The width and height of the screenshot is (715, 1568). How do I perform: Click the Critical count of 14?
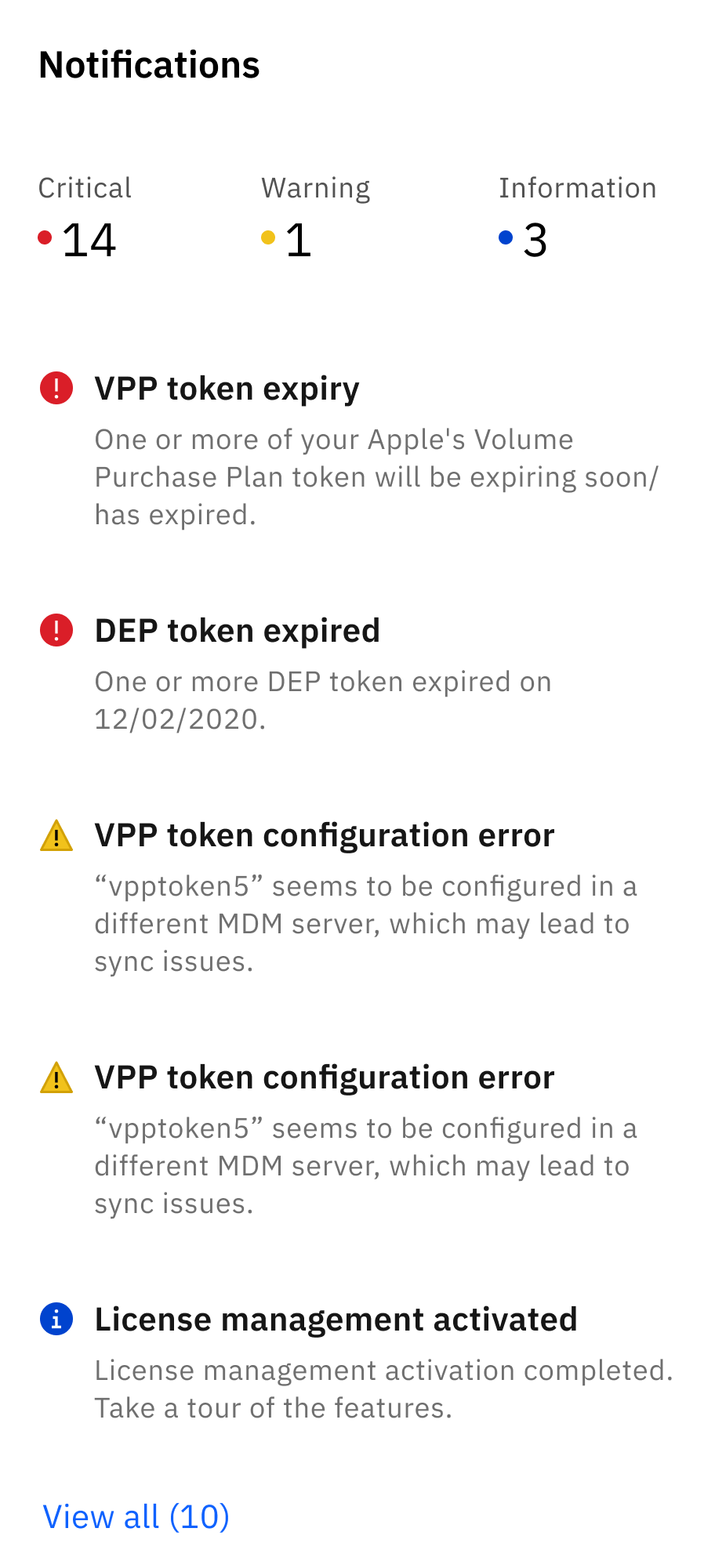tap(89, 240)
